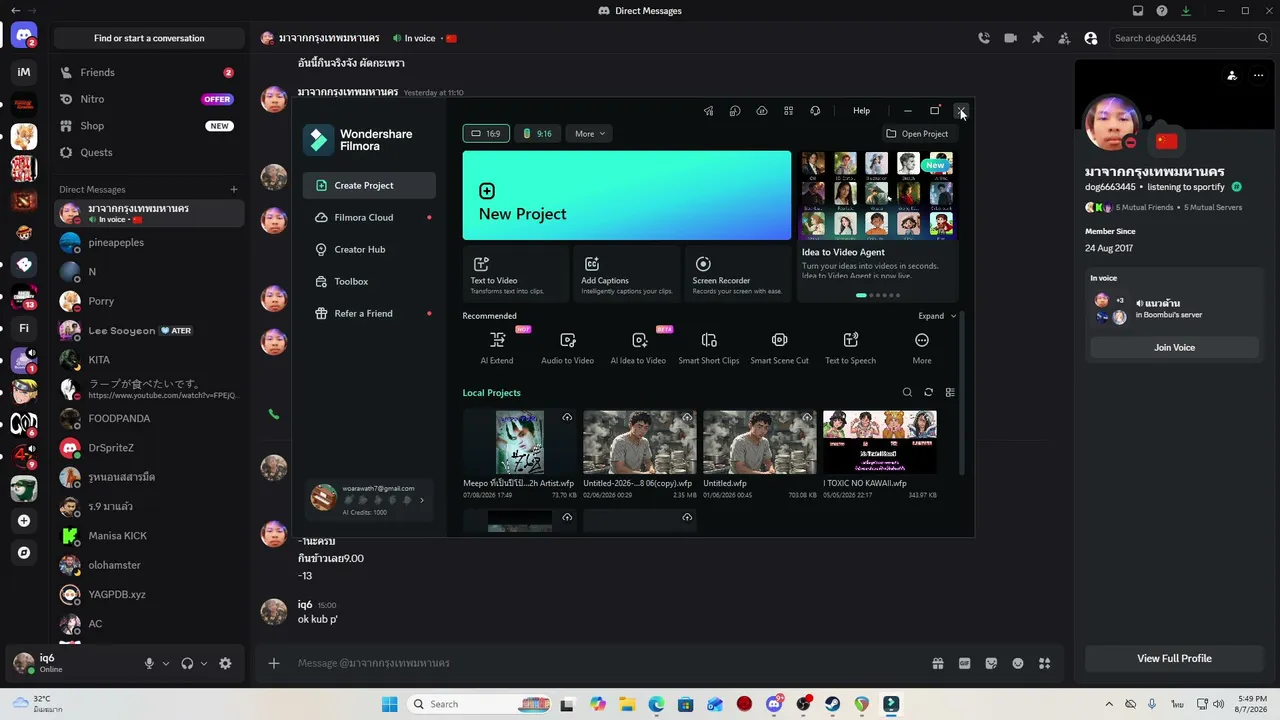This screenshot has width=1280, height=720.
Task: Deafen Discord headphones output
Action: [x=187, y=663]
